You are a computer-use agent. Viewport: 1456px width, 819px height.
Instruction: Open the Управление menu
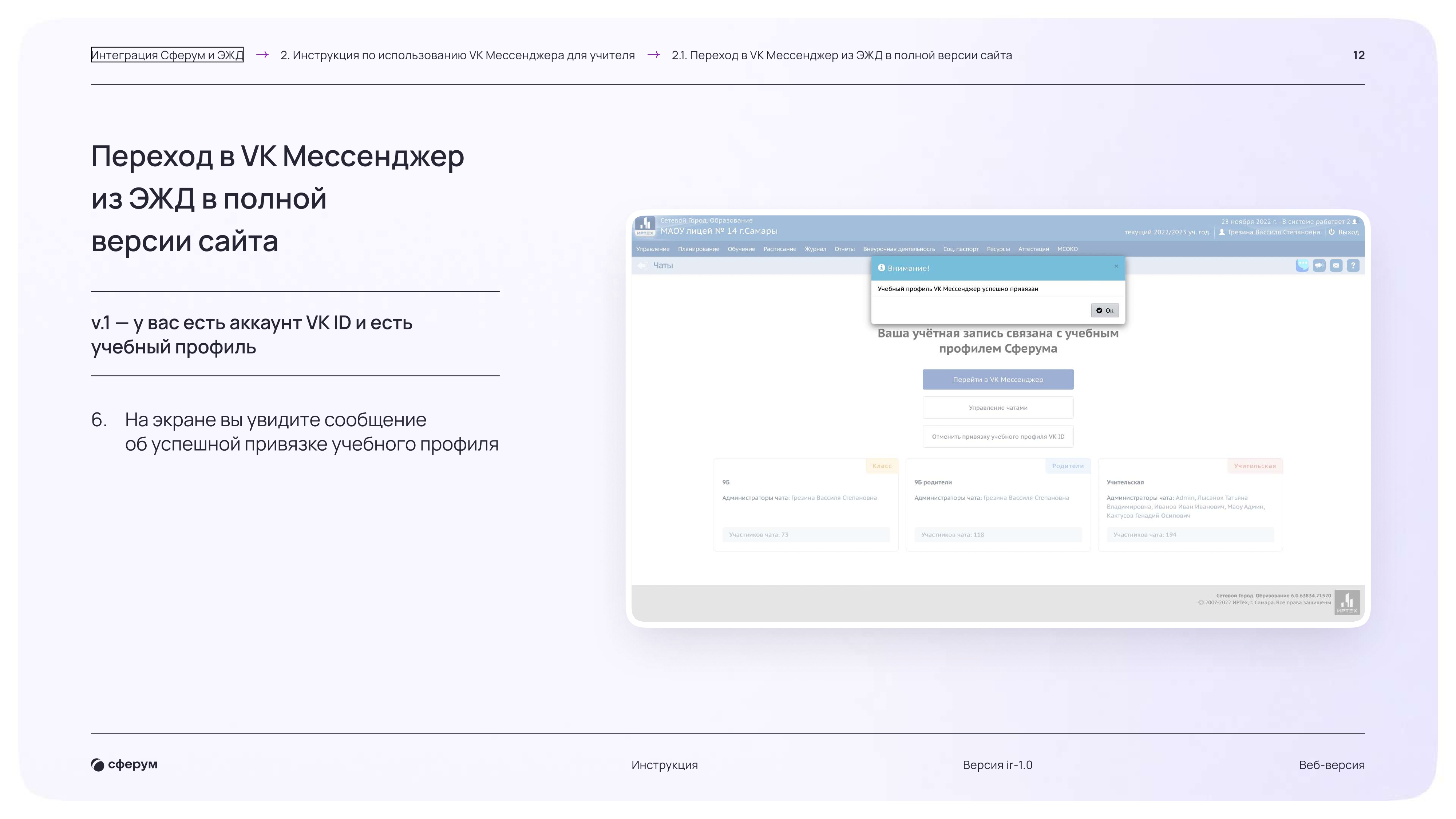tap(653, 249)
